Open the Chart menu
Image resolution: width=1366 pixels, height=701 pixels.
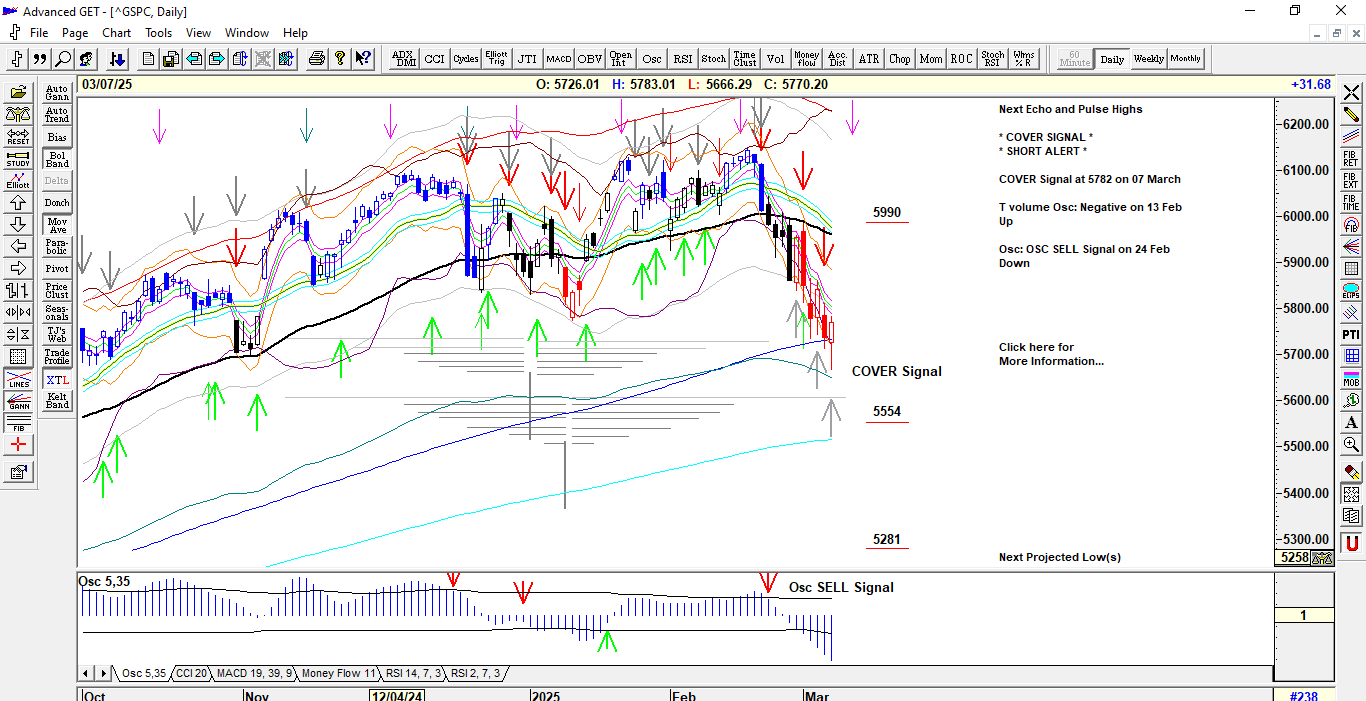pos(116,32)
